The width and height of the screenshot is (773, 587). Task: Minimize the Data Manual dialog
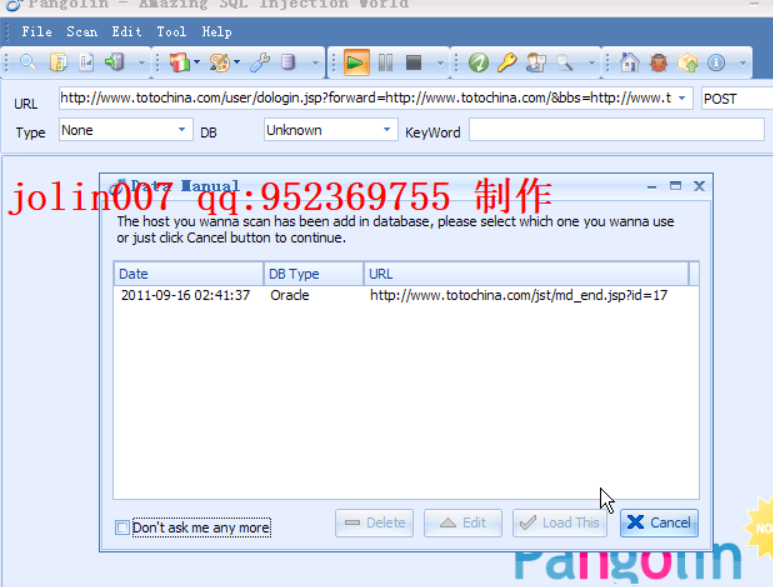[x=652, y=186]
